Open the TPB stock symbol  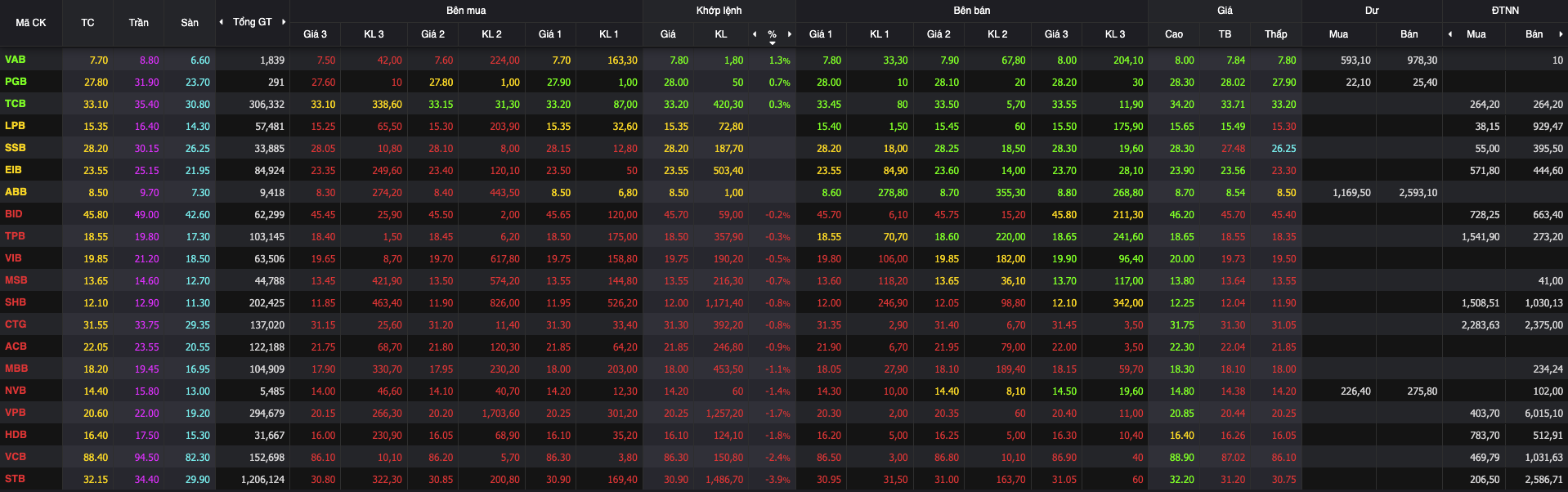point(15,236)
